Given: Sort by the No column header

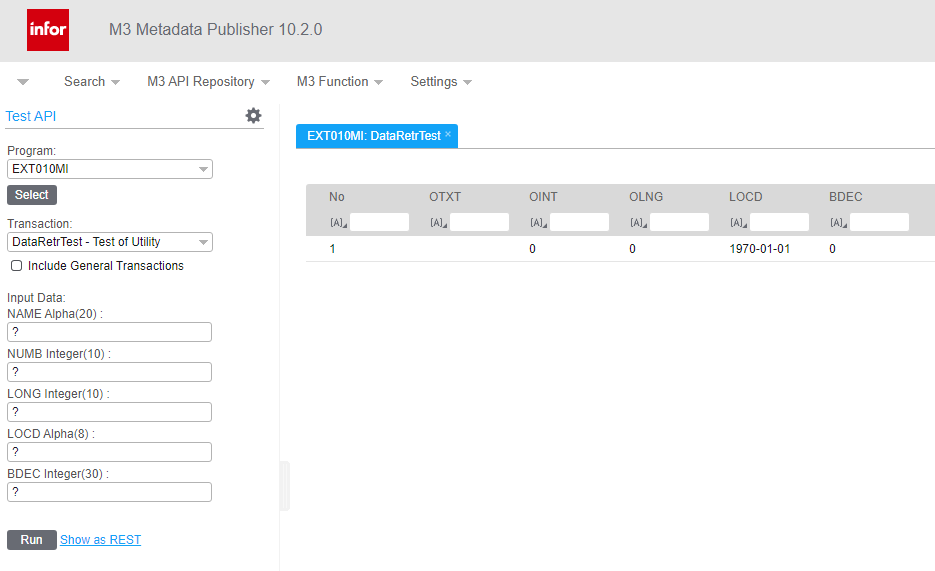Looking at the screenshot, I should 337,197.
